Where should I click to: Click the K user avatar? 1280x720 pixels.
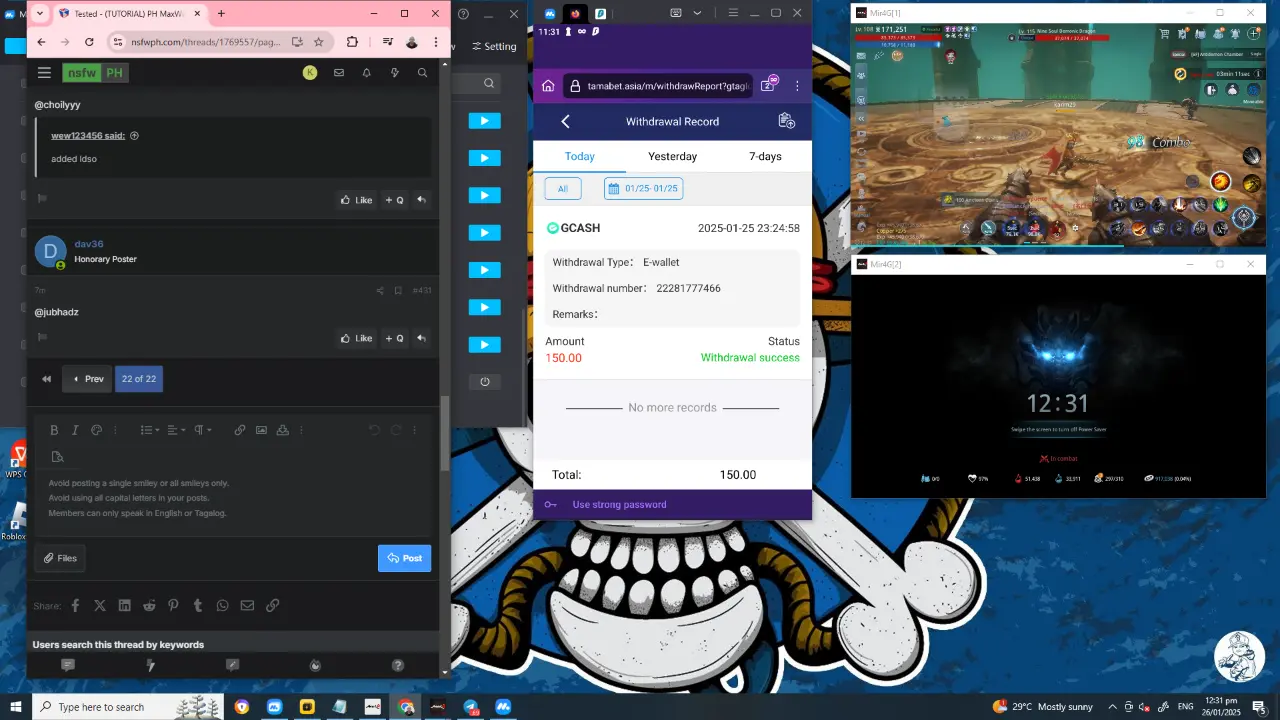coord(310,73)
